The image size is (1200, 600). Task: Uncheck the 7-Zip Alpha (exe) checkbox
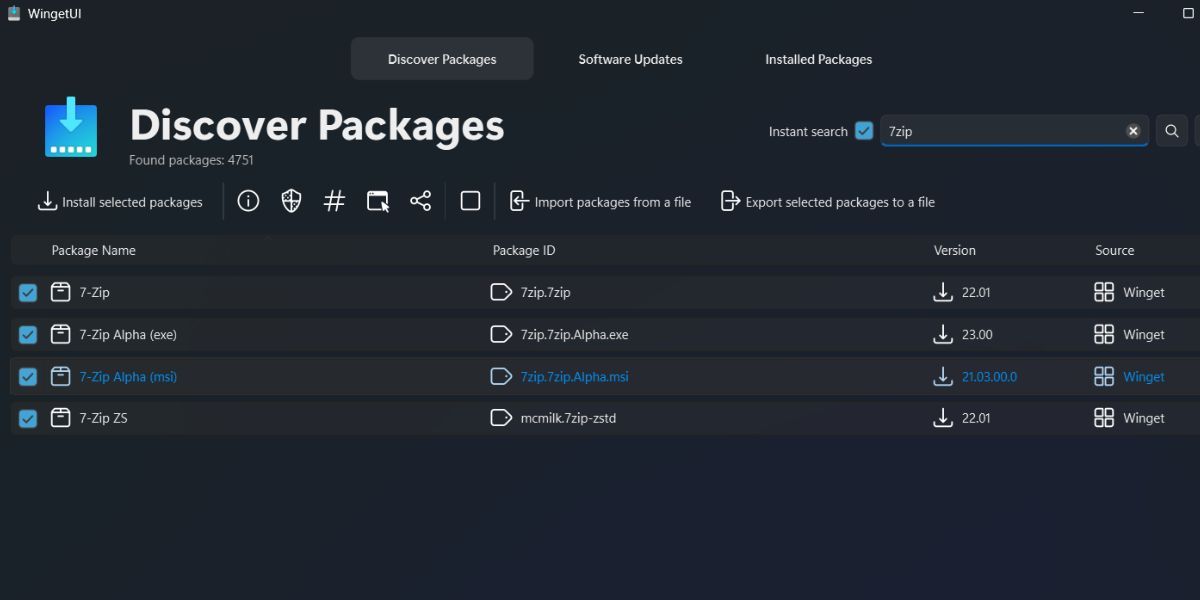28,334
